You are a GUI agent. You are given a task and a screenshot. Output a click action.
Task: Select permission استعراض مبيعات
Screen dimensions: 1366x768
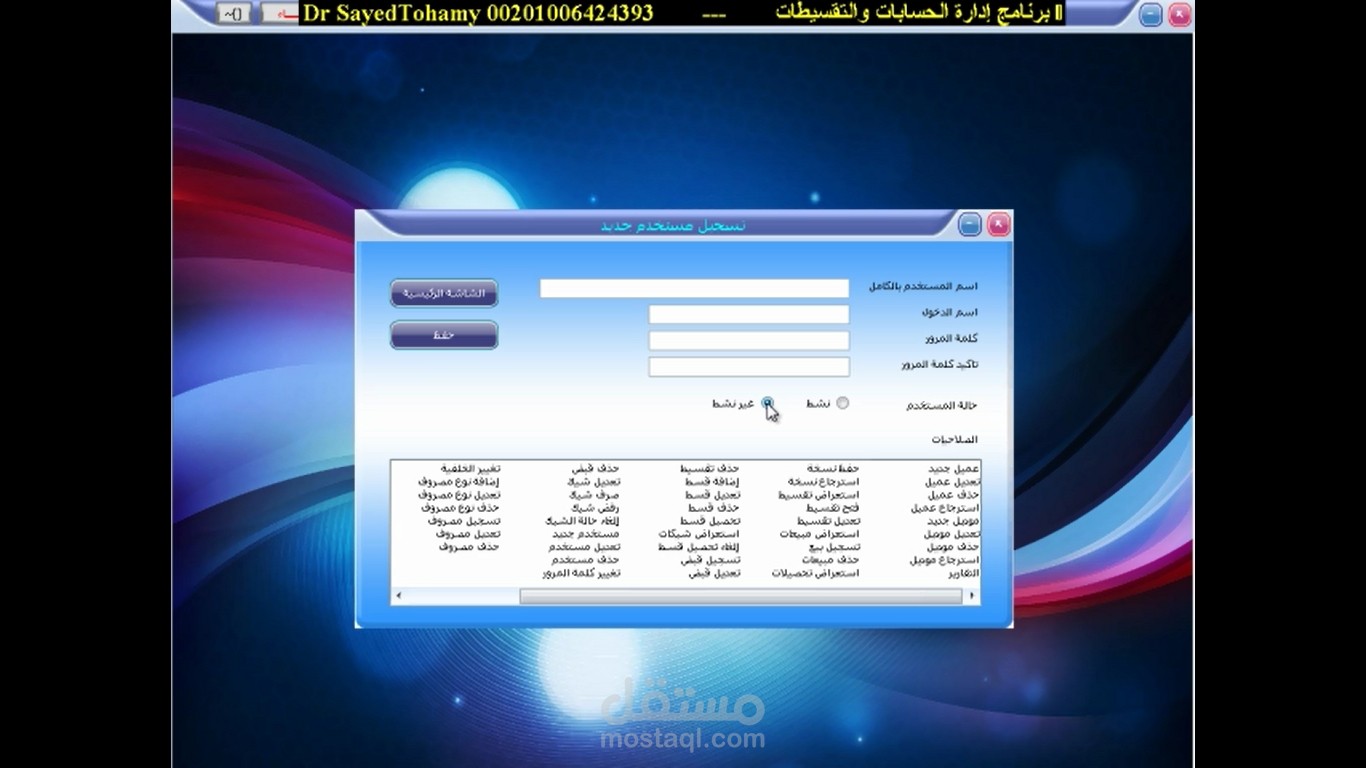(x=820, y=534)
